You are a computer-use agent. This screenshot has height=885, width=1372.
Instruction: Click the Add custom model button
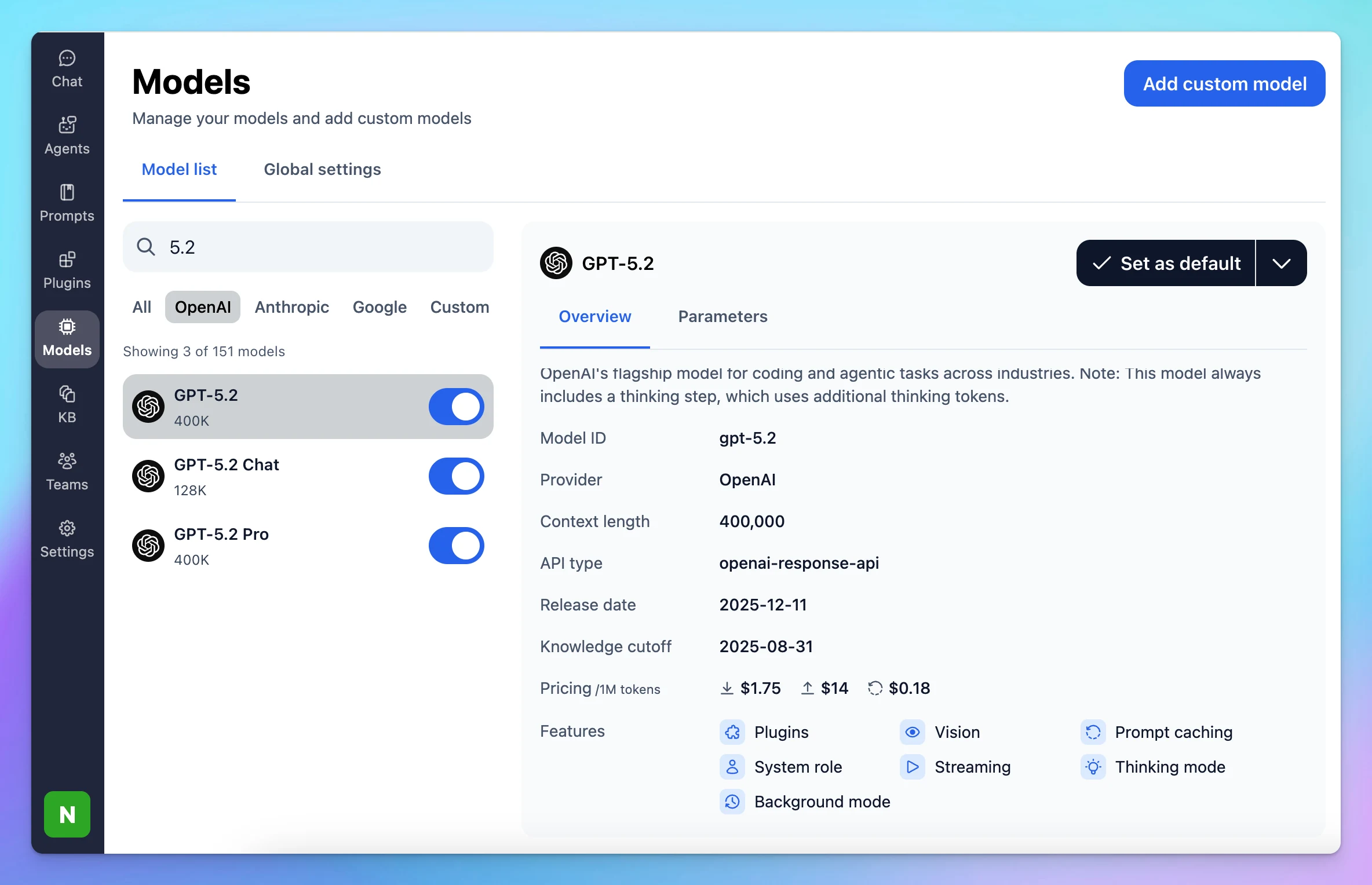pyautogui.click(x=1224, y=83)
